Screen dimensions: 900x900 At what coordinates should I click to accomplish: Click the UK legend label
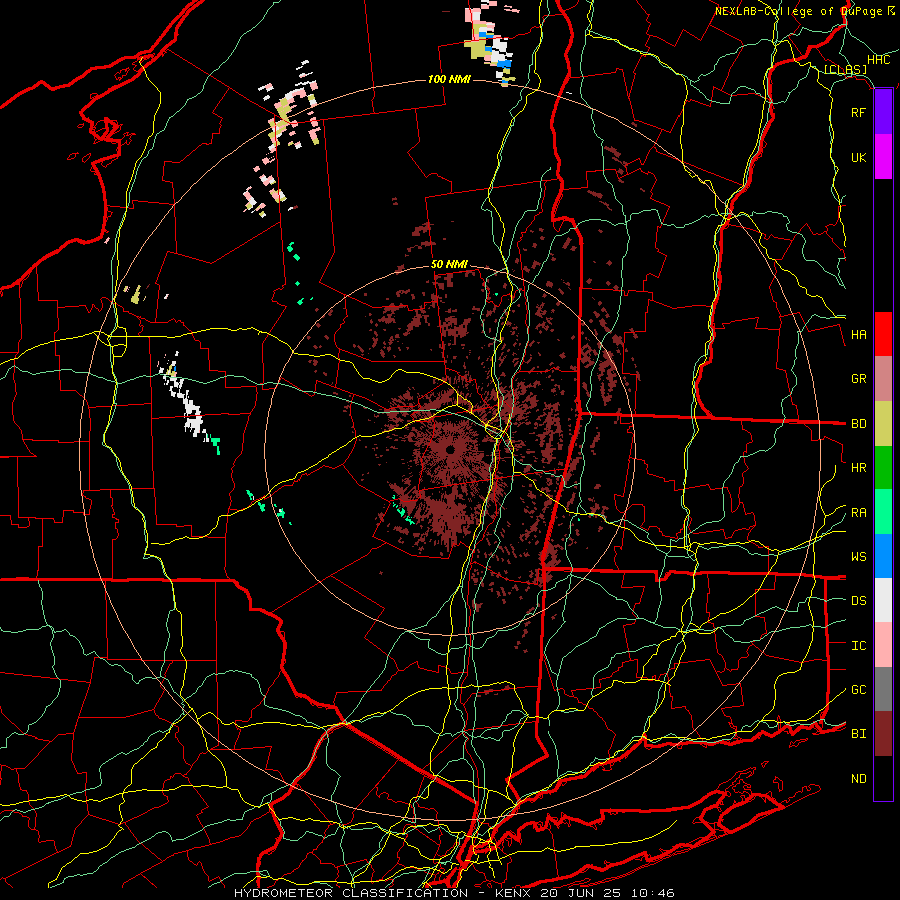pyautogui.click(x=858, y=157)
